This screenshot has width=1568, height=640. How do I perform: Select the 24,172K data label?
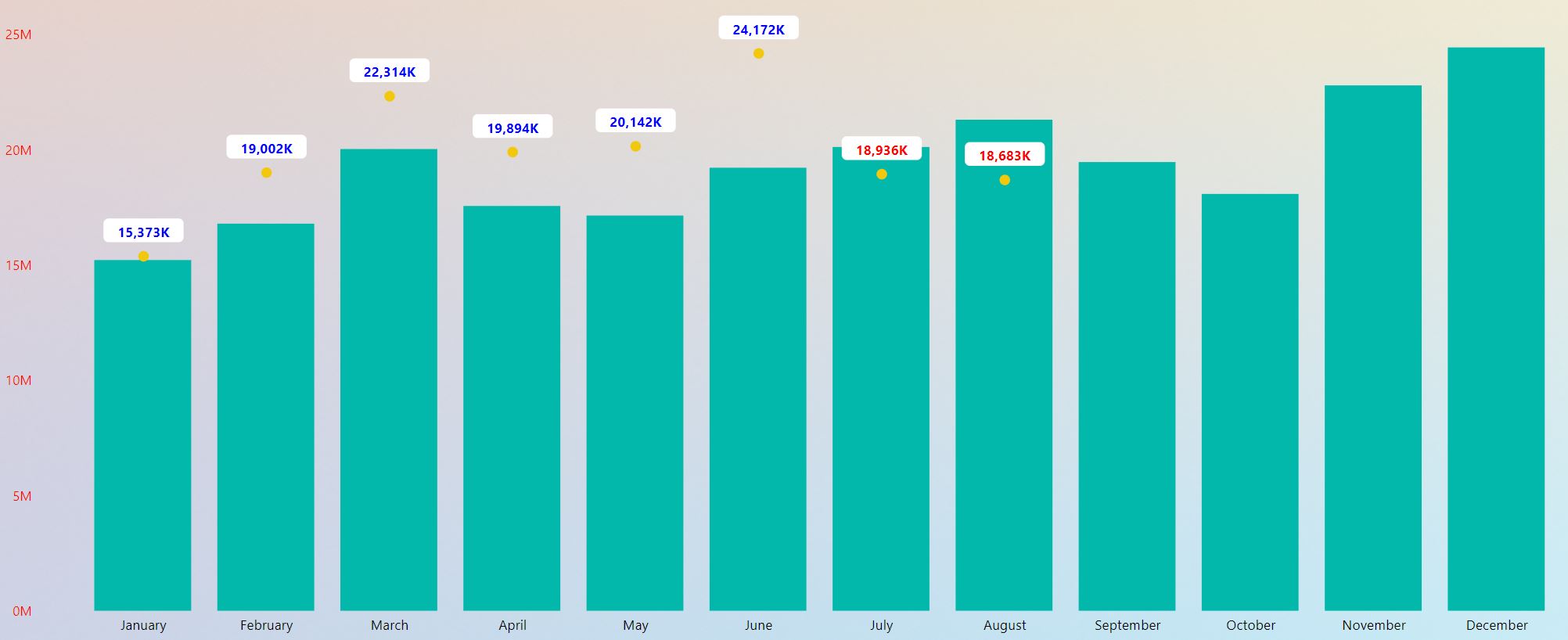click(x=759, y=29)
